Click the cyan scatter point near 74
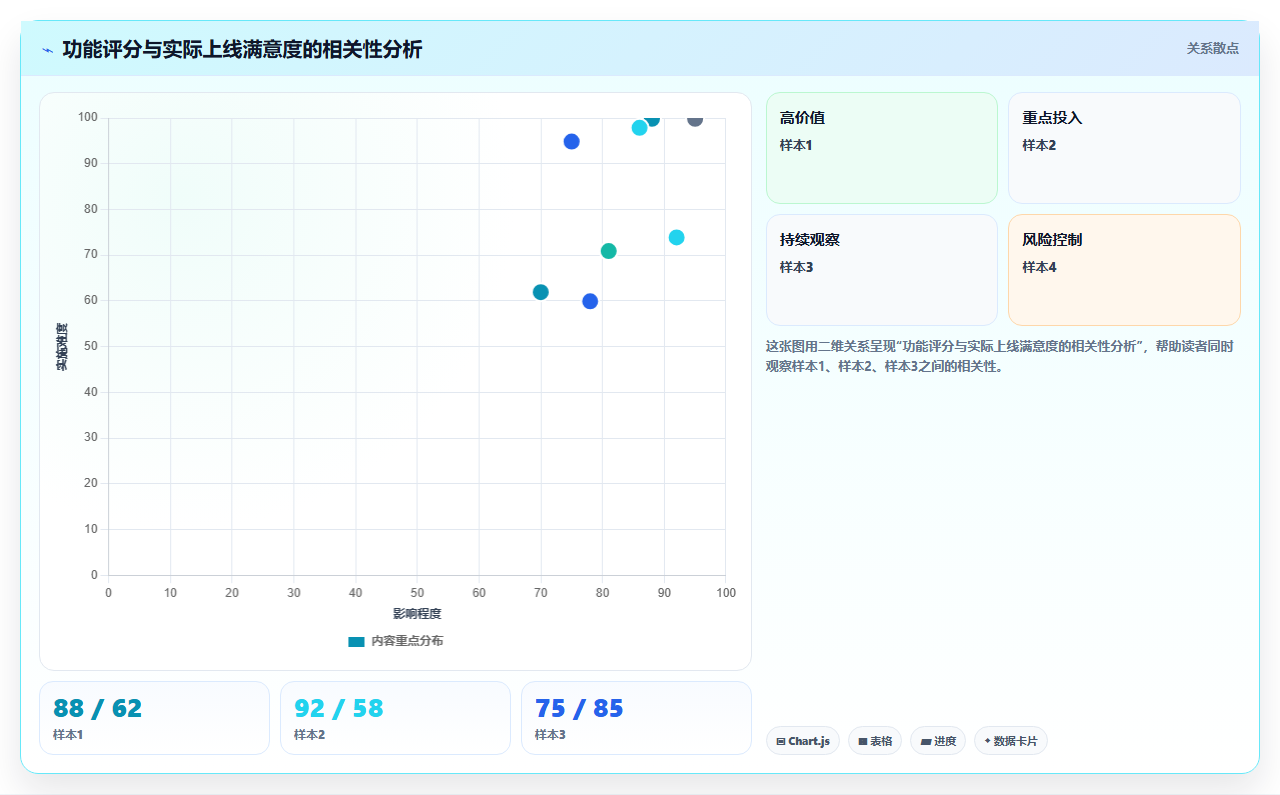Viewport: 1280px width, 795px height. [677, 238]
